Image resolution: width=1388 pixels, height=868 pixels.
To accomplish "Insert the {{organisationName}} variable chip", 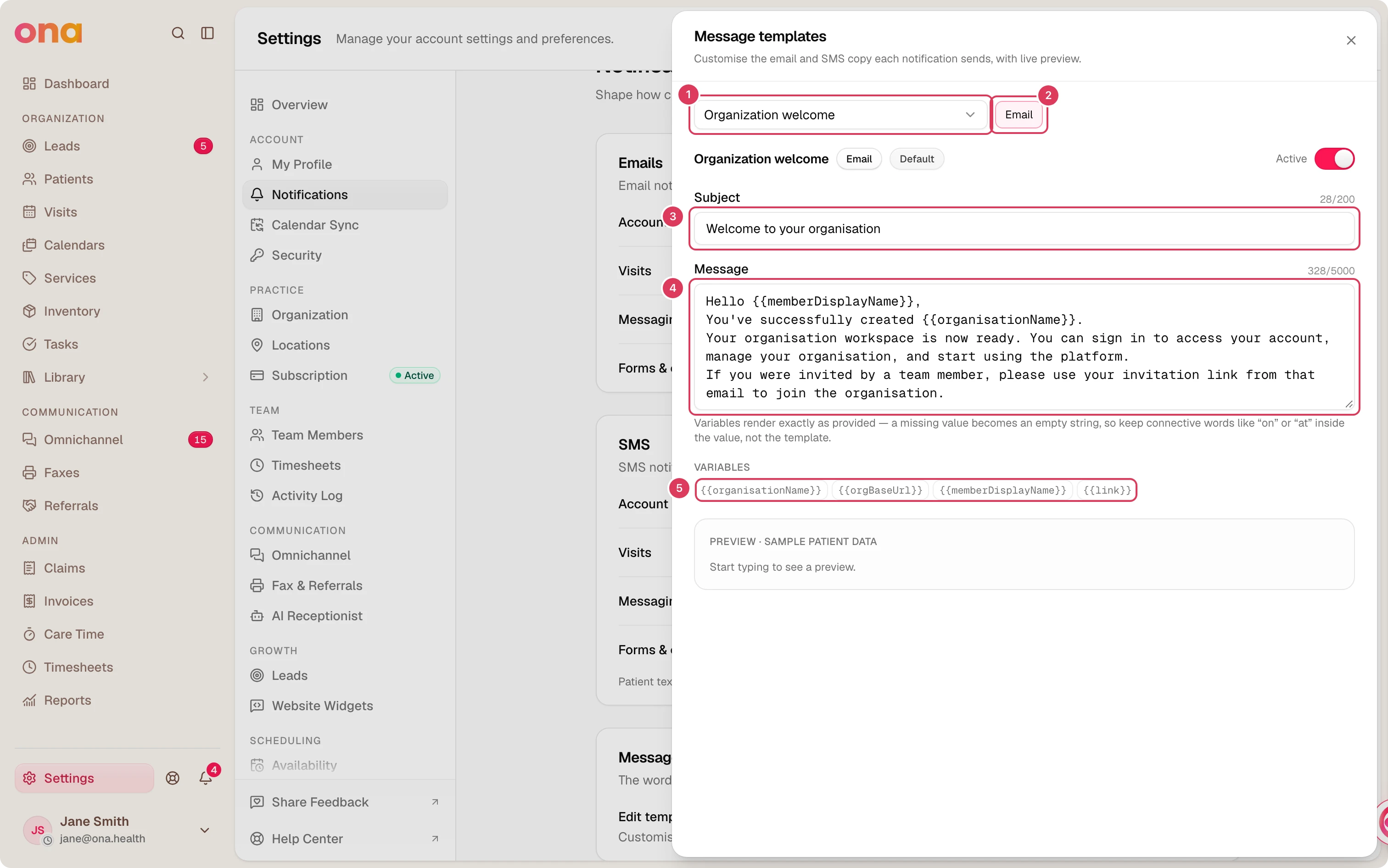I will (761, 490).
